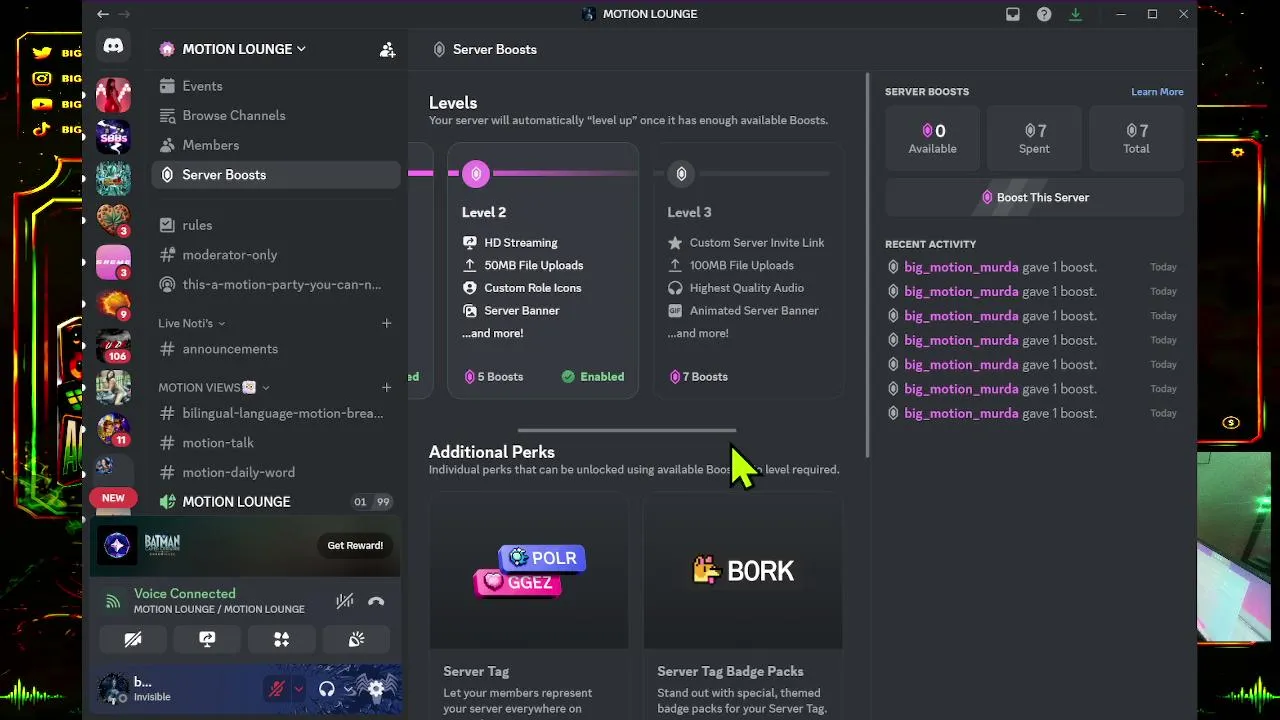Toggle deafen with the headphones icon
This screenshot has width=1280, height=720.
(326, 688)
